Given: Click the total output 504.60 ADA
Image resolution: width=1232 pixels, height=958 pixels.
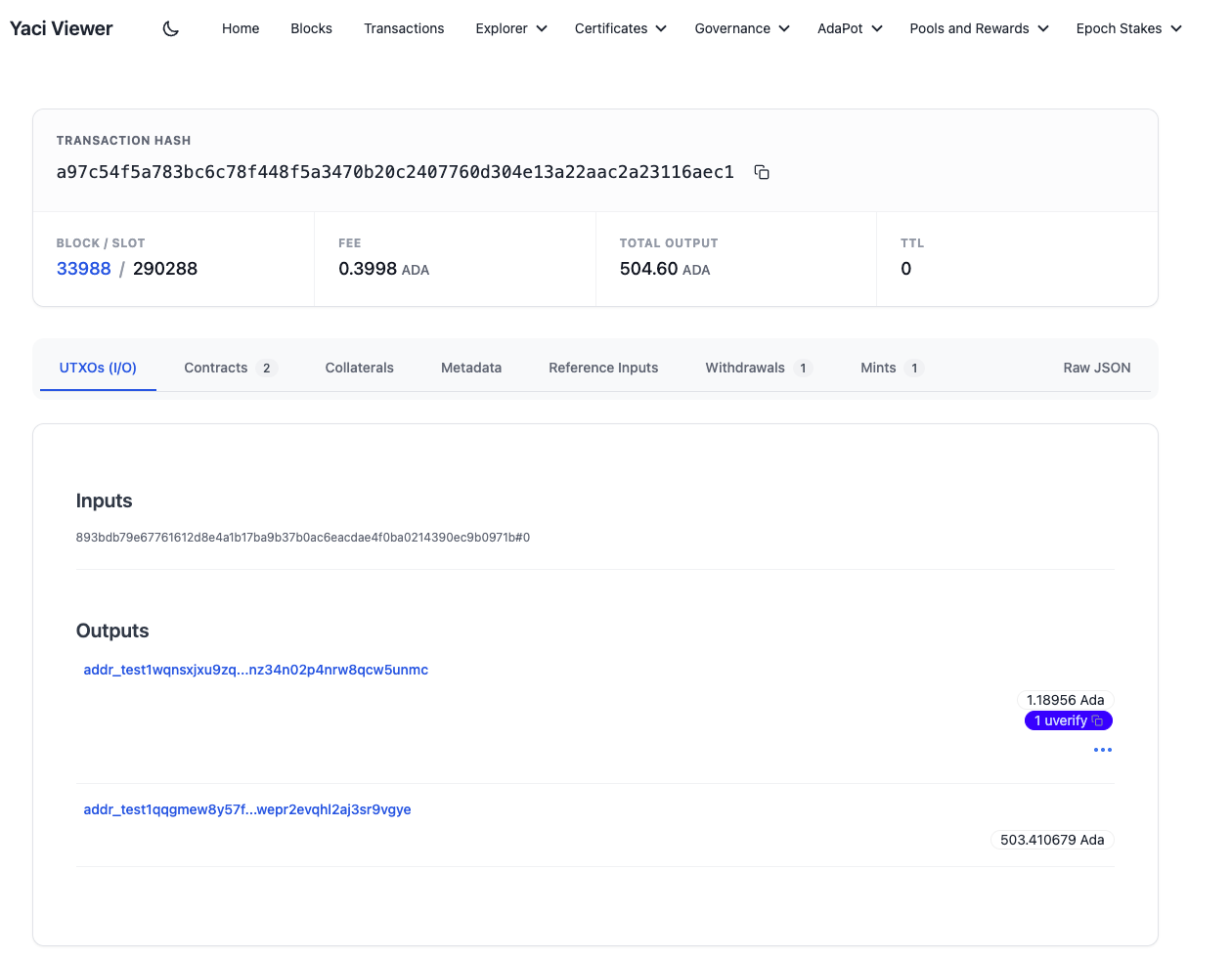Looking at the screenshot, I should pyautogui.click(x=665, y=269).
